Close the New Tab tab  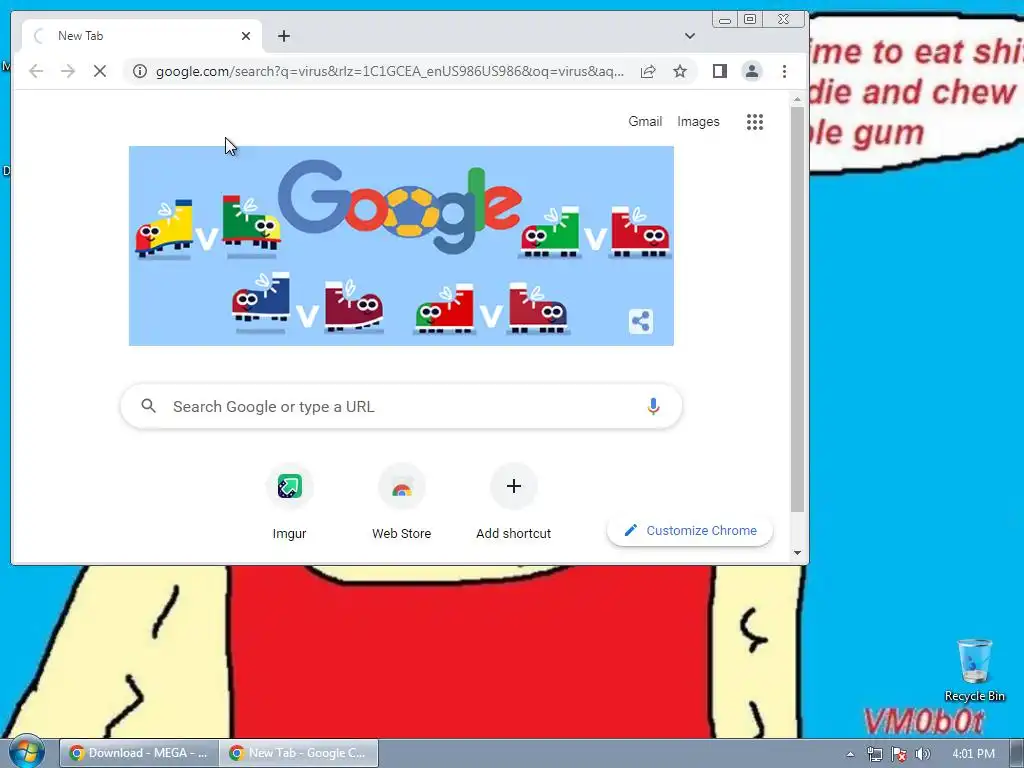point(246,36)
